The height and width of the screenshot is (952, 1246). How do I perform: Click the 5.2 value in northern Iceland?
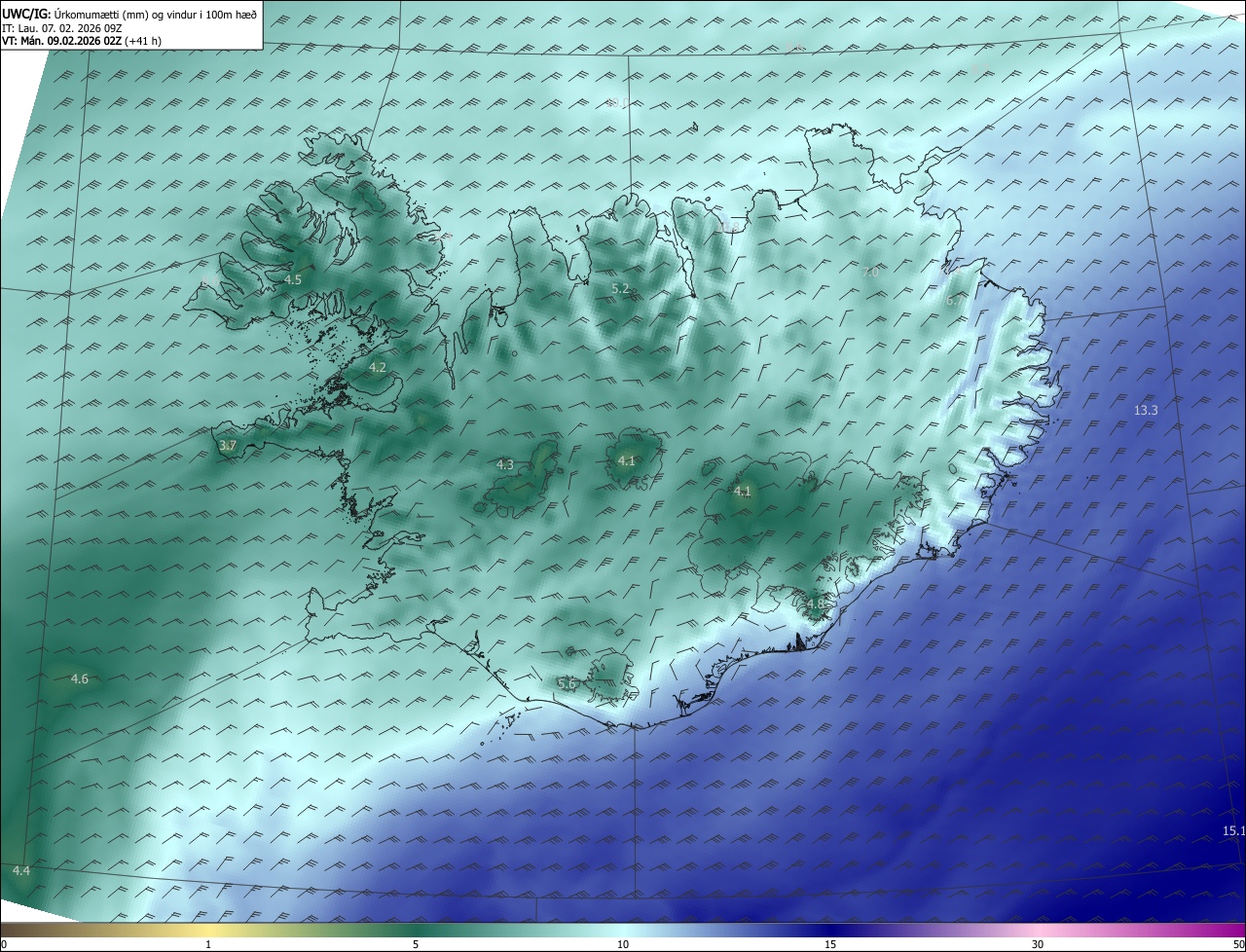coord(620,288)
